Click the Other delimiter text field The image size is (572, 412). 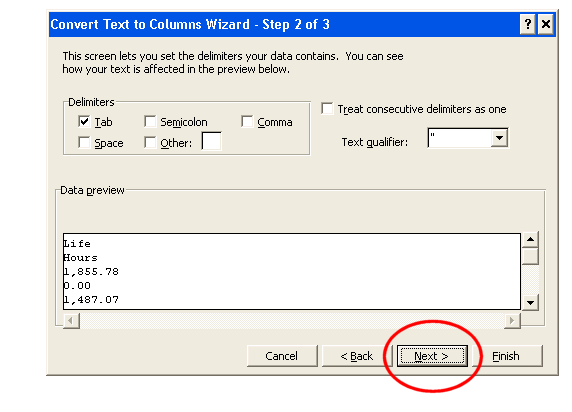212,141
